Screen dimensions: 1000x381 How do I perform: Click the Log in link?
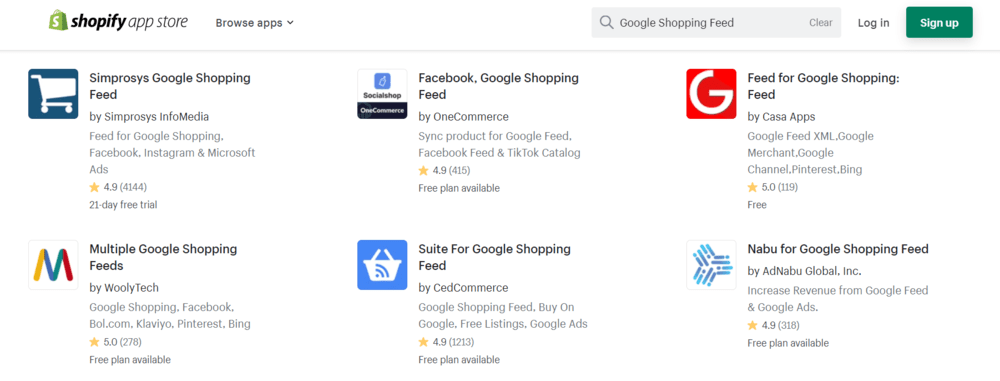pos(873,23)
